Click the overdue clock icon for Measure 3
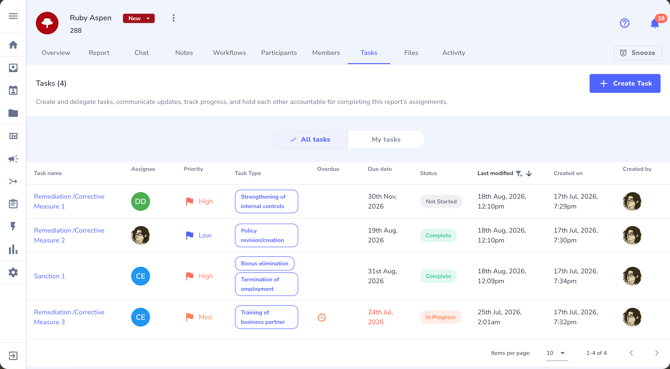The height and width of the screenshot is (369, 670). click(322, 317)
